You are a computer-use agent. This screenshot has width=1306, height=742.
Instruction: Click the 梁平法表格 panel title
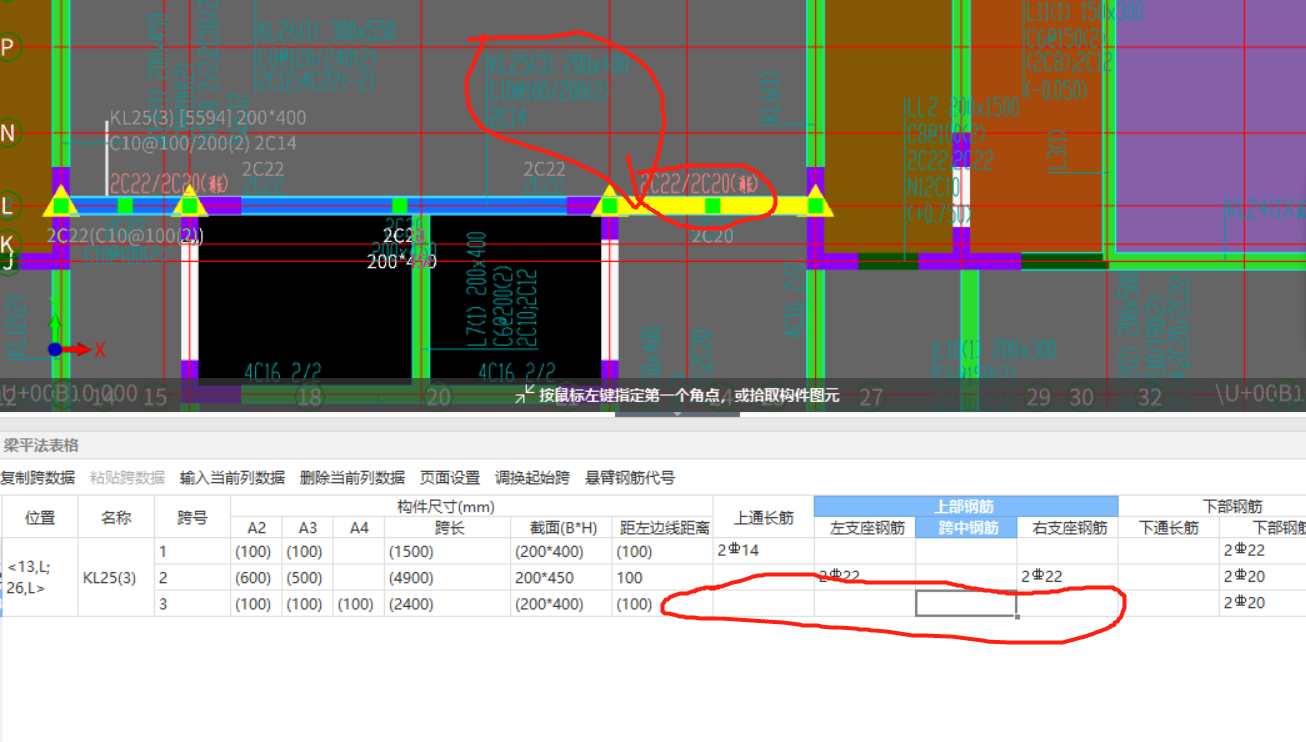click(41, 445)
